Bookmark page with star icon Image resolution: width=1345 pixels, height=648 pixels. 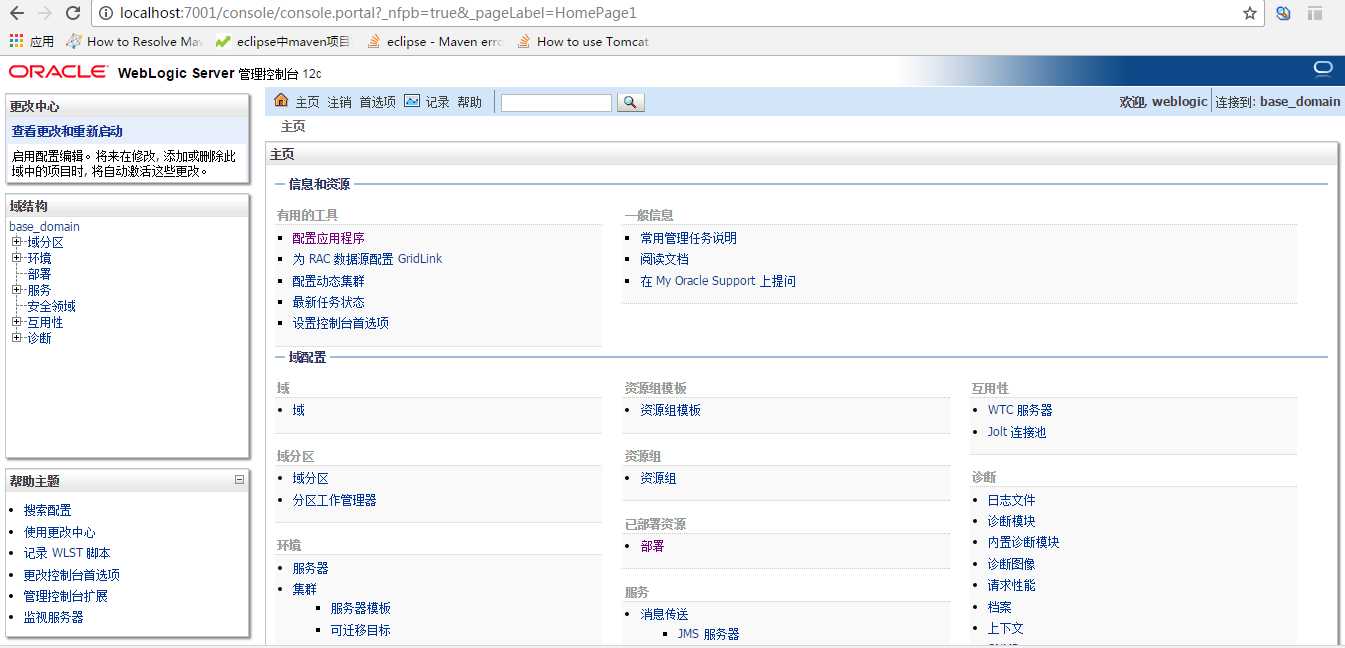[1250, 13]
